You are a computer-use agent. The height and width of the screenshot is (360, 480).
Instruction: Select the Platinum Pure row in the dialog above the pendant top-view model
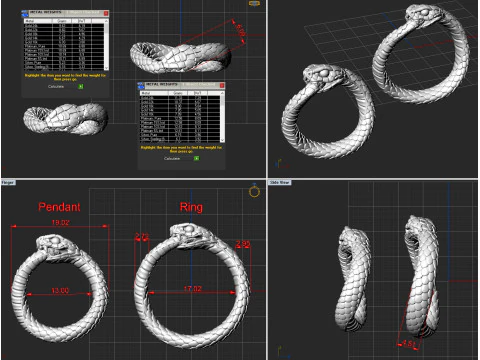click(64, 46)
